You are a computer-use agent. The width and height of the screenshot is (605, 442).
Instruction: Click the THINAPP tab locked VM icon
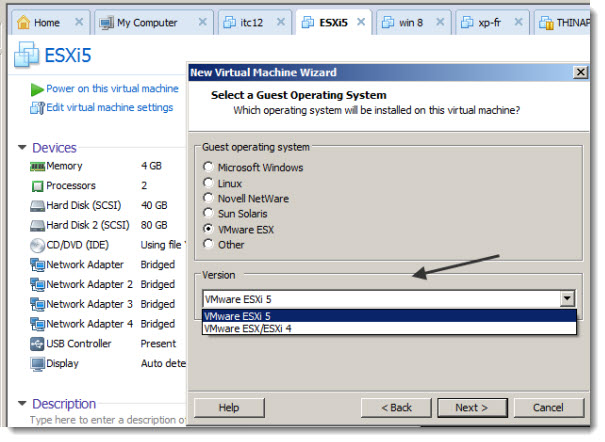(x=546, y=23)
